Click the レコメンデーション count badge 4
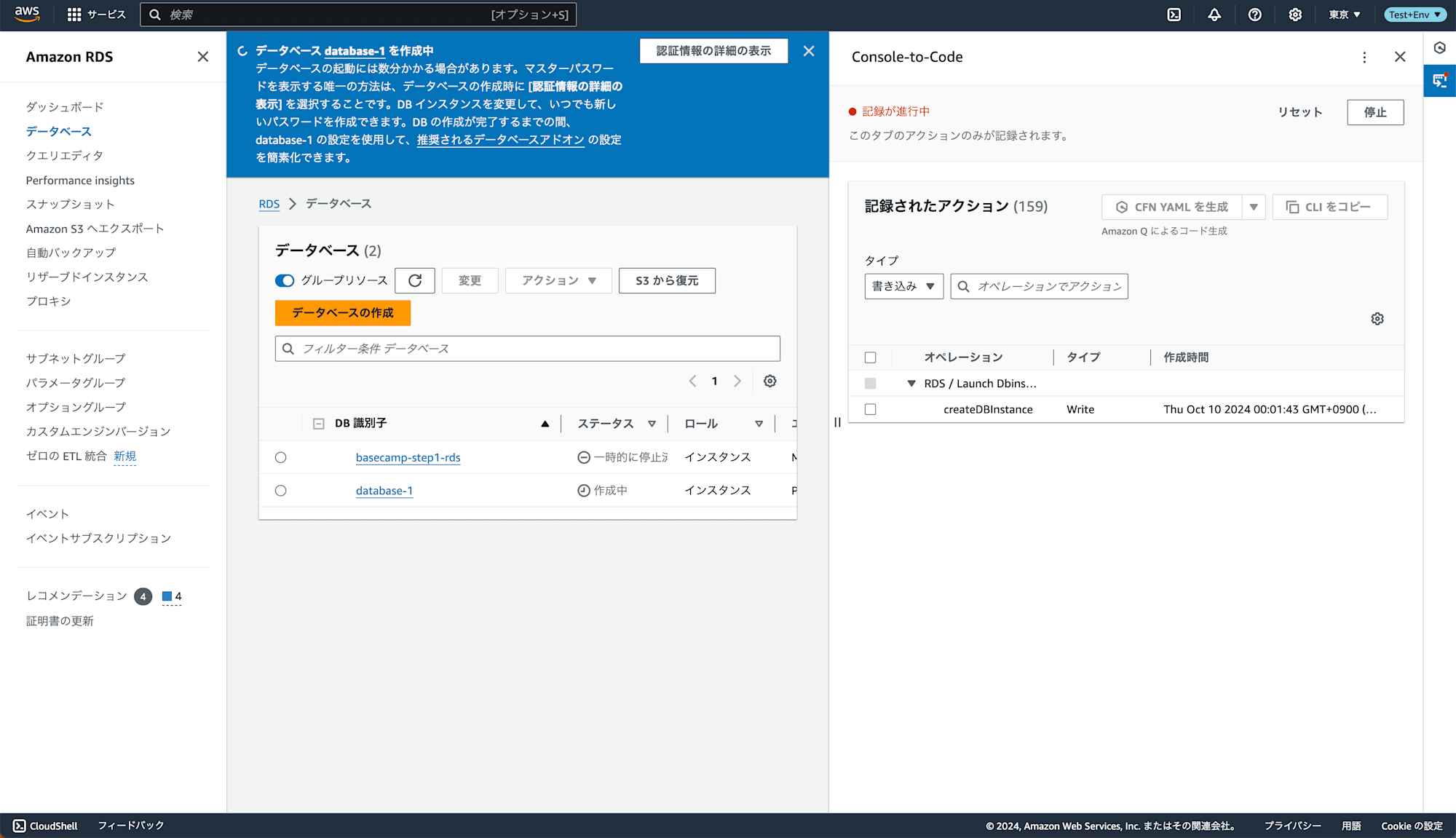This screenshot has height=838, width=1456. pos(143,597)
